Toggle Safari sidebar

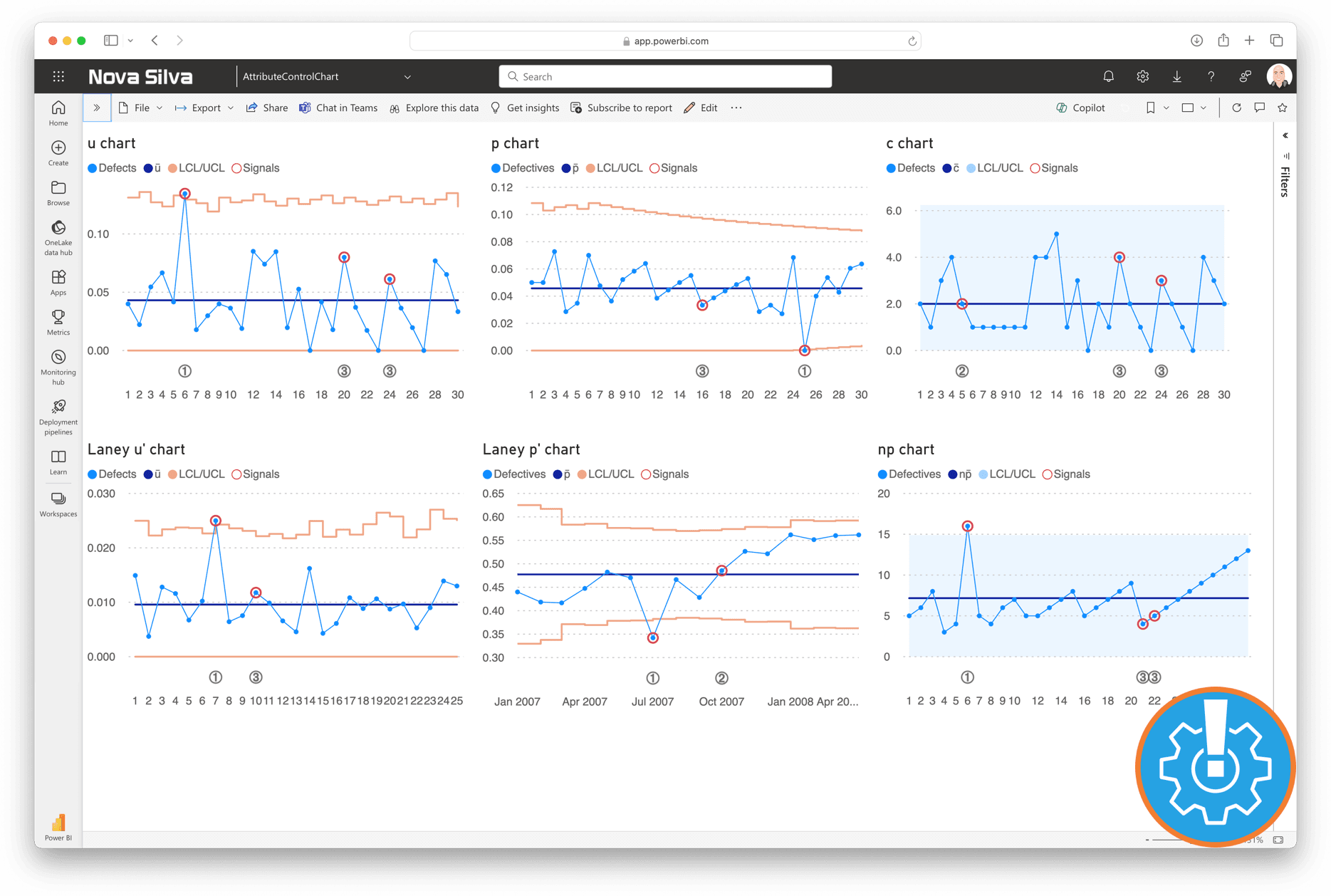(x=110, y=41)
